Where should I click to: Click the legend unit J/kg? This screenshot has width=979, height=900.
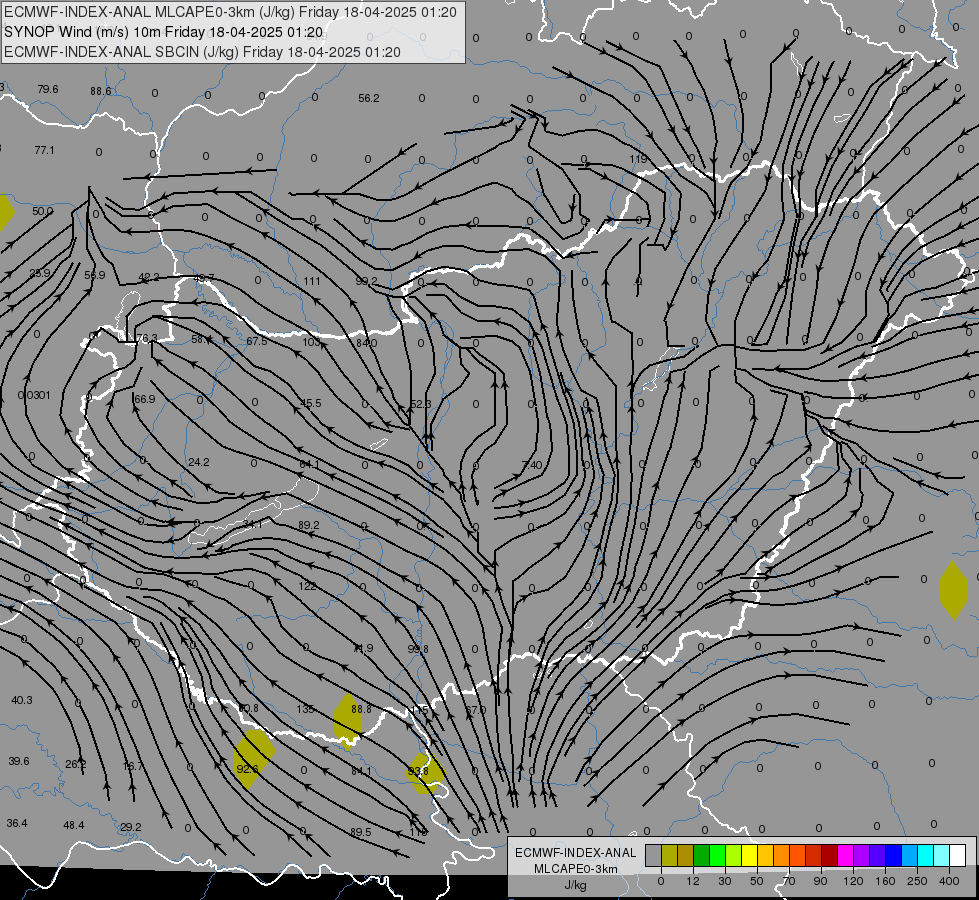coord(576,885)
